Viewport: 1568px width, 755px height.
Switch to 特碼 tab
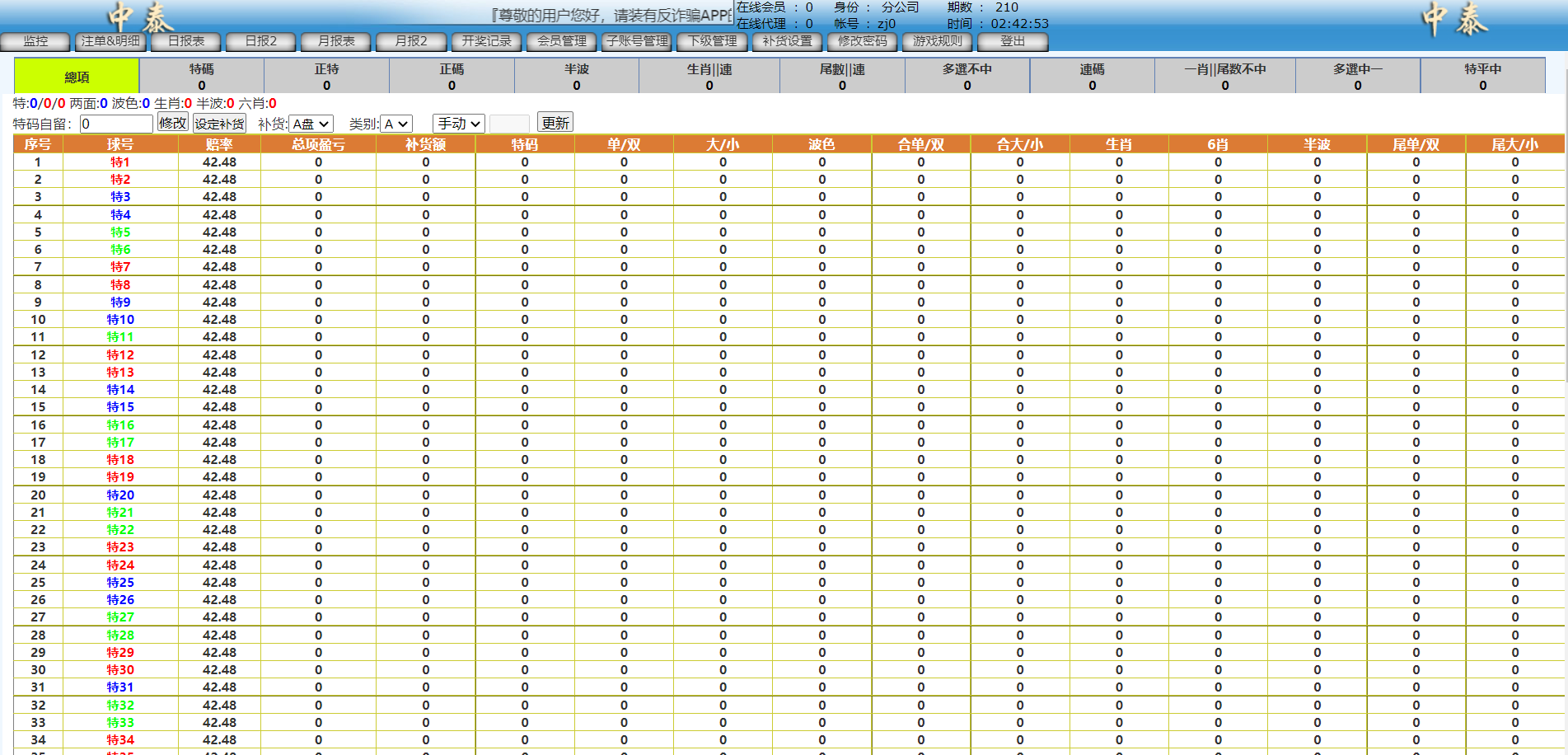click(x=202, y=77)
